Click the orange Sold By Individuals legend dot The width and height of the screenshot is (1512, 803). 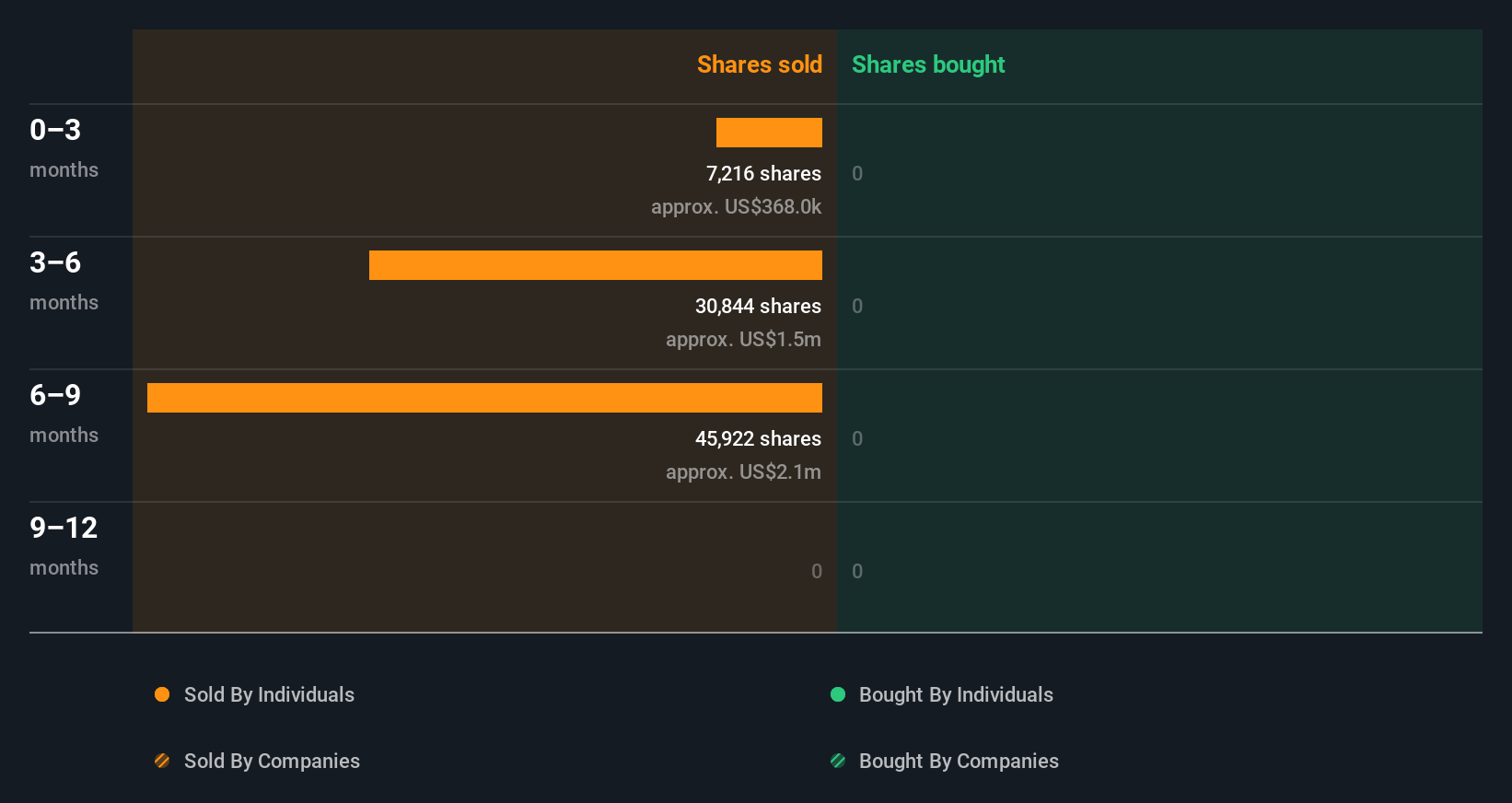click(162, 694)
